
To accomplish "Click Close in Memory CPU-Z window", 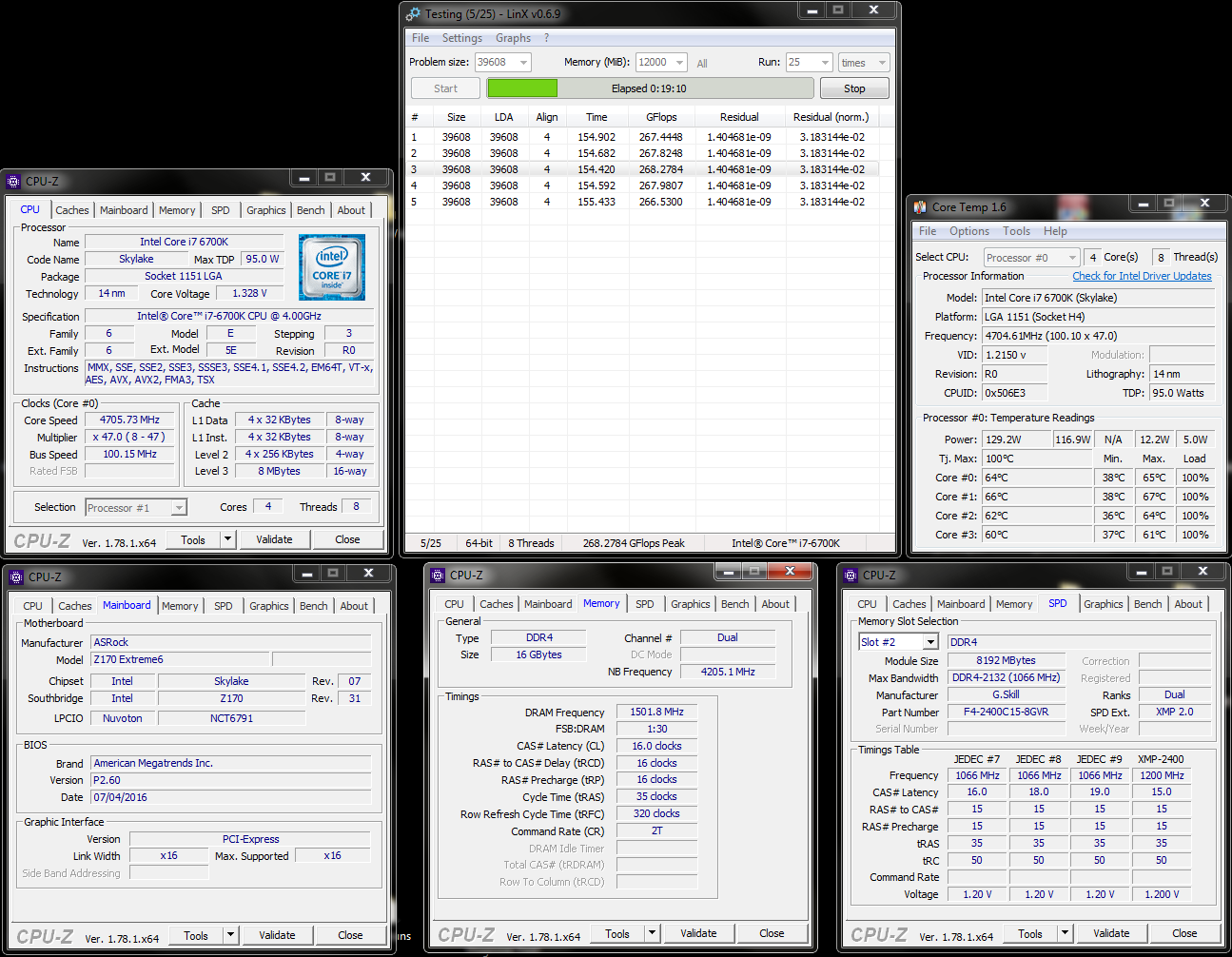I will click(772, 934).
